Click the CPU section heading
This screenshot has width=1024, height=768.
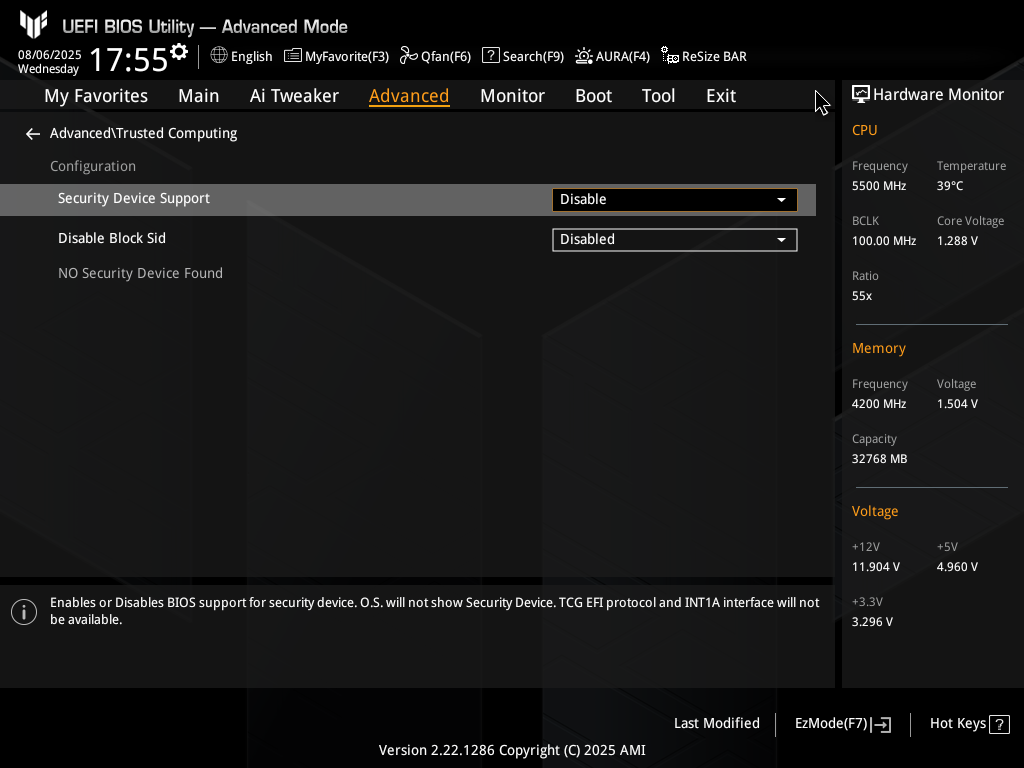click(864, 131)
